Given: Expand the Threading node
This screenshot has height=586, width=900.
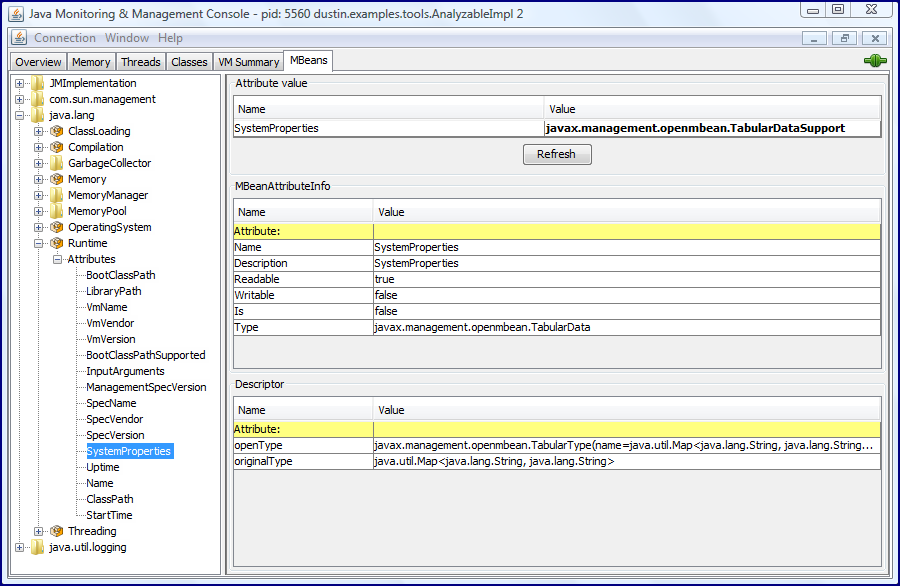Looking at the screenshot, I should 38,531.
